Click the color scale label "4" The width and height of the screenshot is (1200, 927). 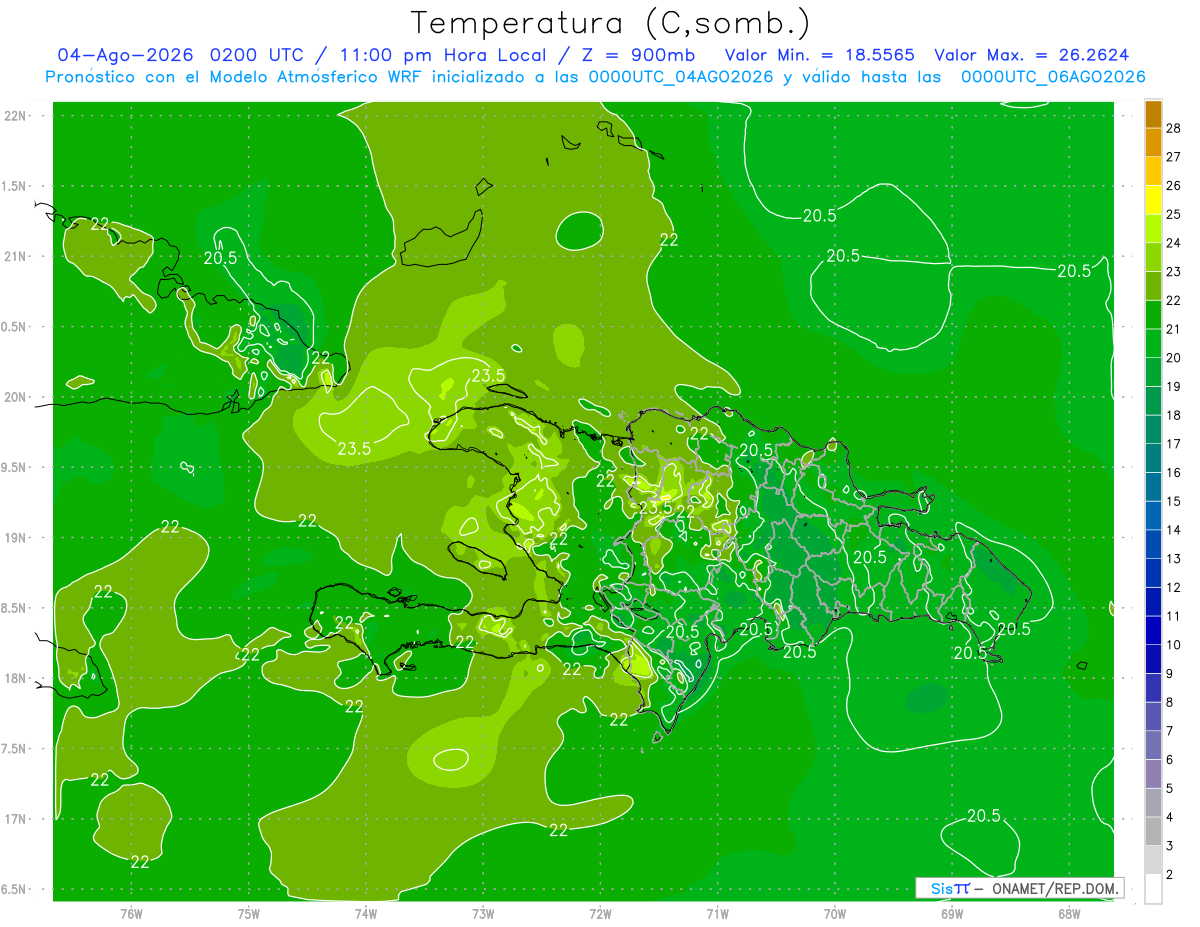[x=1170, y=817]
